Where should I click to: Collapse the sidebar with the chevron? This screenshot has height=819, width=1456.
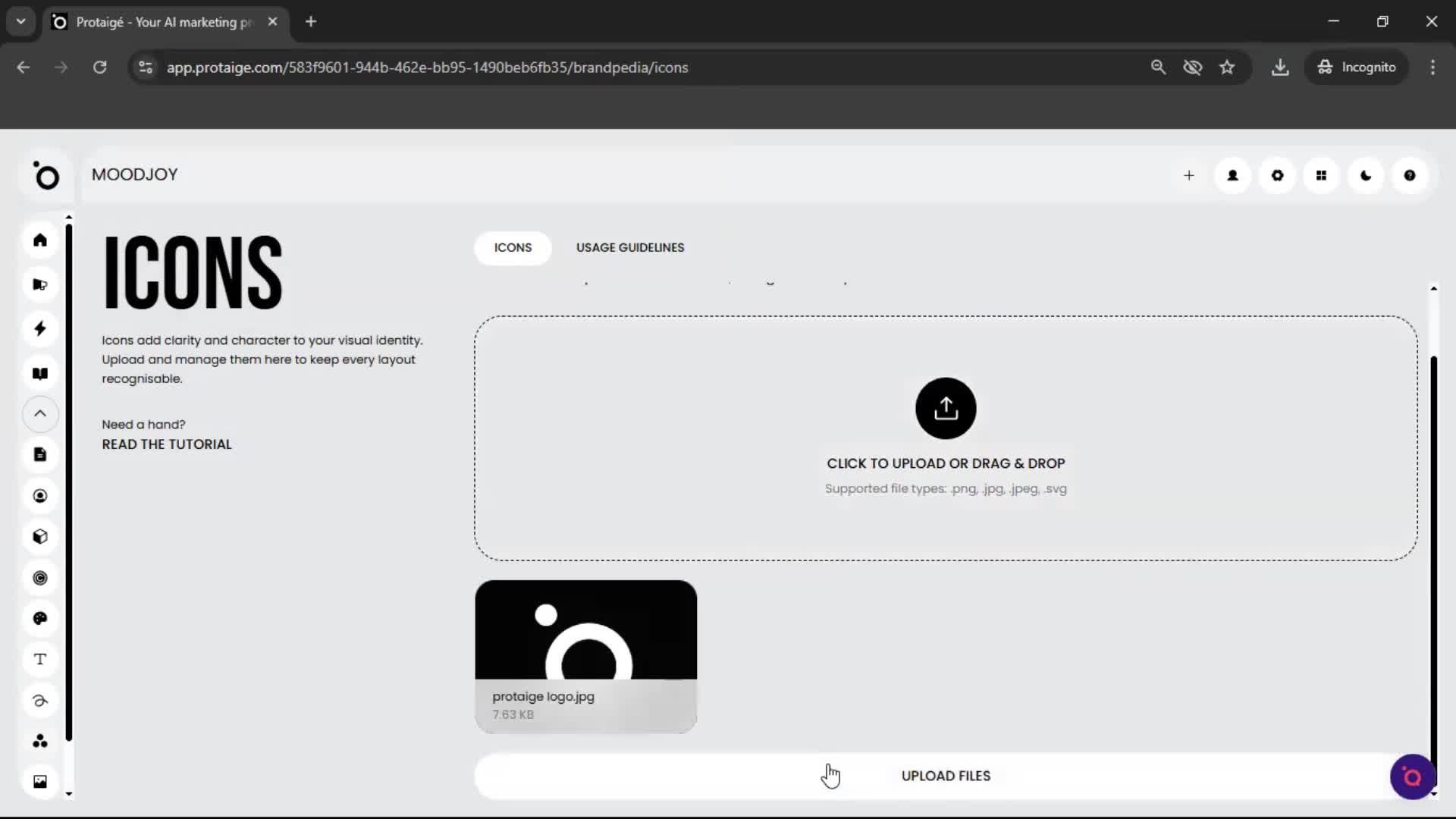point(40,414)
